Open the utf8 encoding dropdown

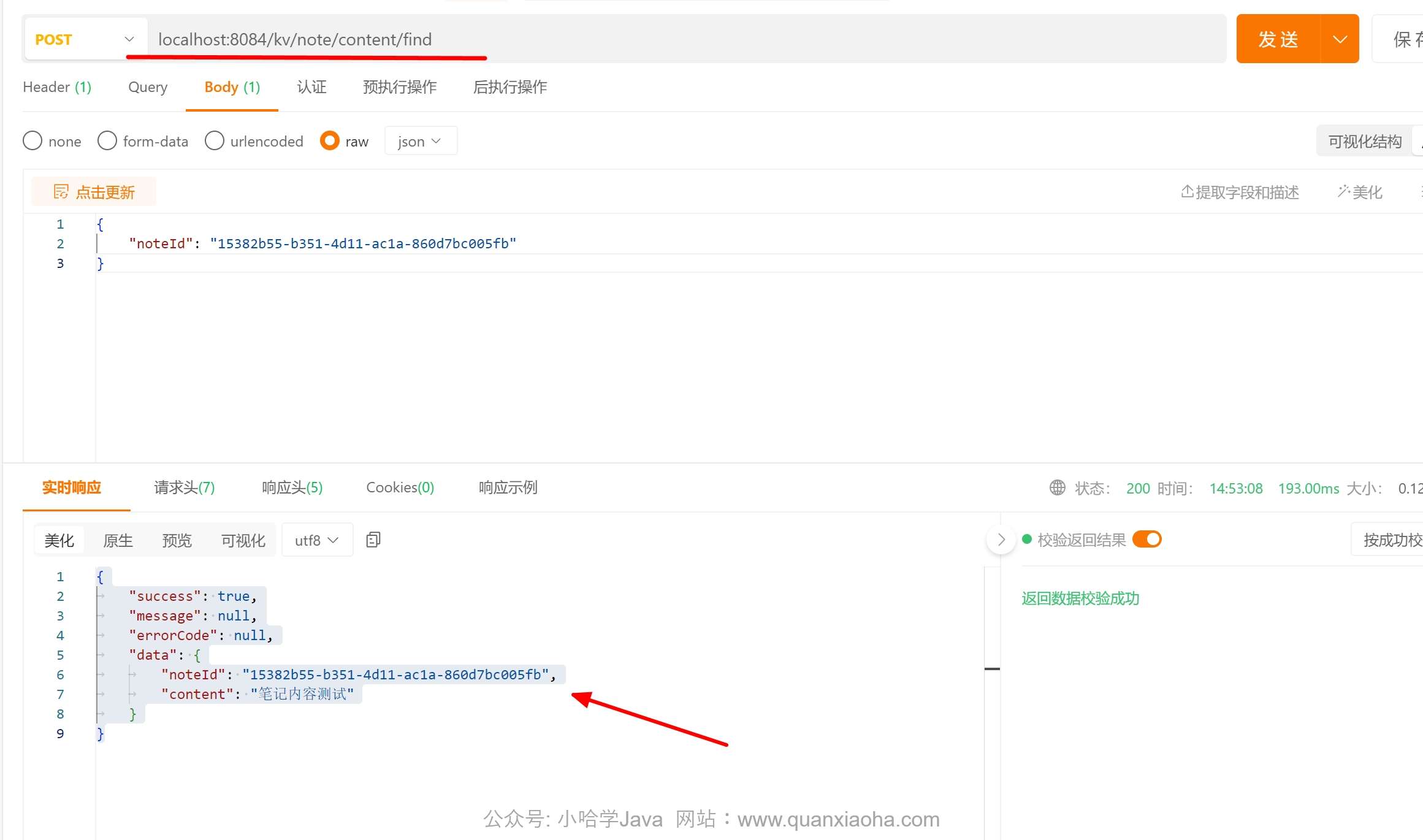click(316, 540)
